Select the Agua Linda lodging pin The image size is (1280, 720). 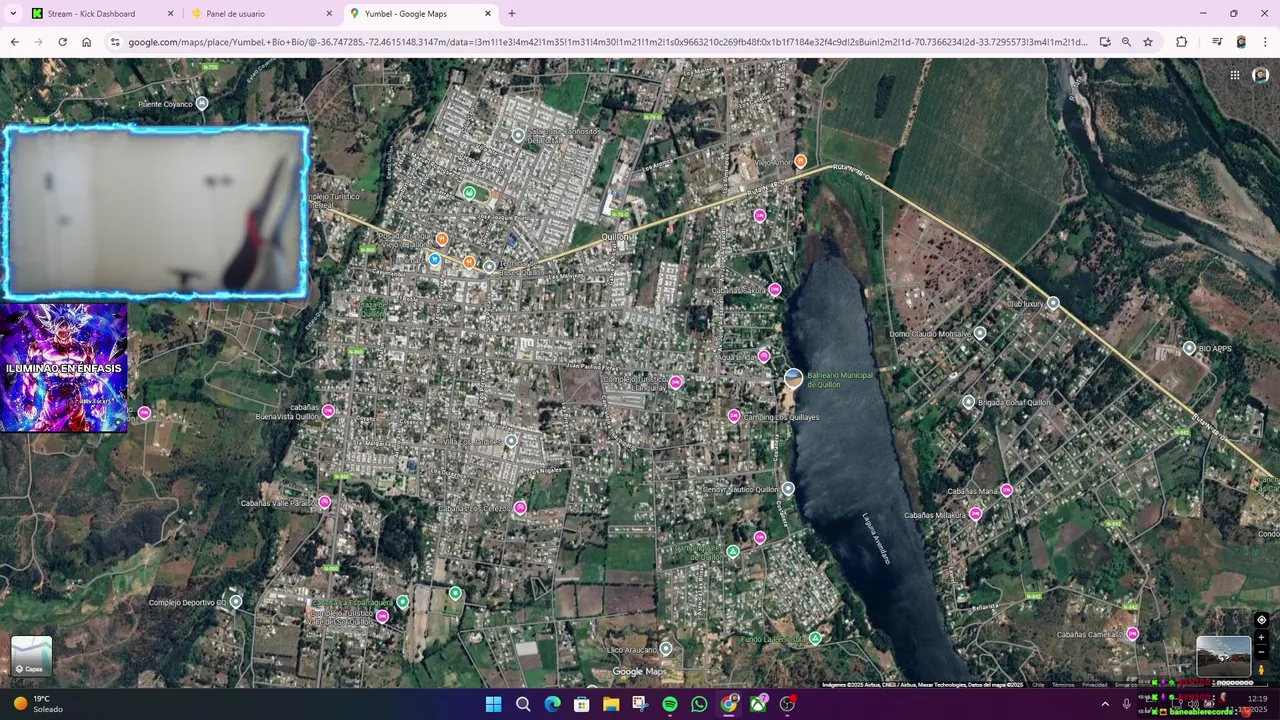(764, 356)
